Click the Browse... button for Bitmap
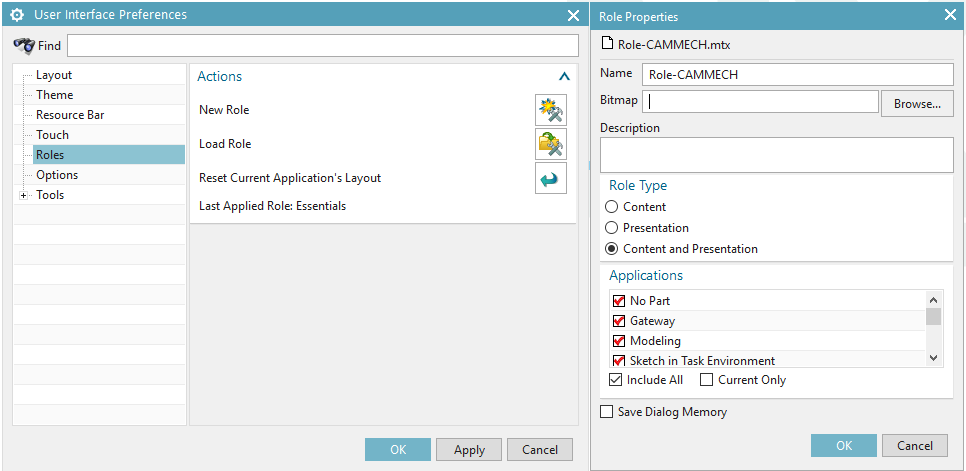Viewport: 966px width, 471px height. pyautogui.click(x=917, y=103)
